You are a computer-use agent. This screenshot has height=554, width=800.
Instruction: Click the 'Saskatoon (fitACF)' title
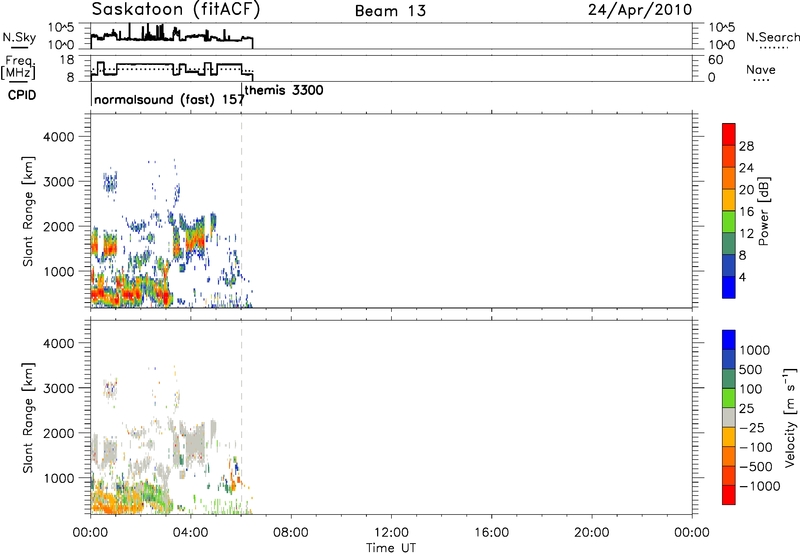click(x=176, y=10)
